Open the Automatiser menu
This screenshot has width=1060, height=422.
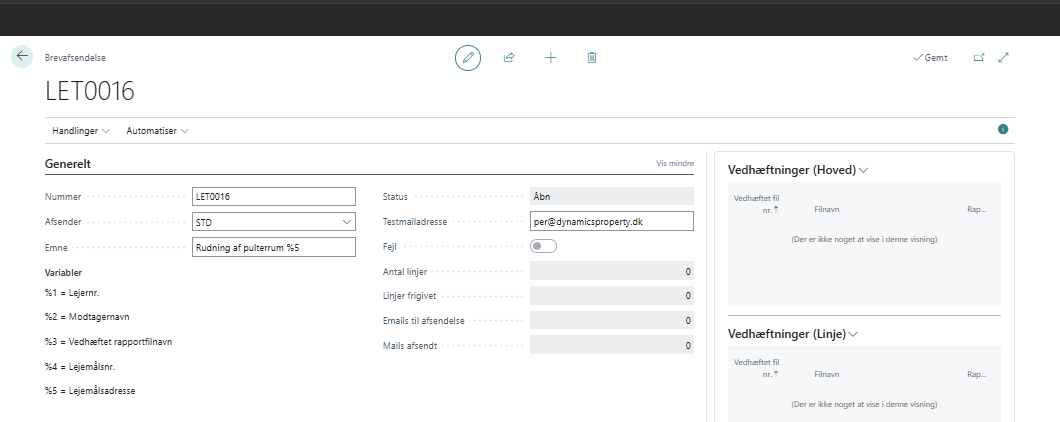click(157, 131)
